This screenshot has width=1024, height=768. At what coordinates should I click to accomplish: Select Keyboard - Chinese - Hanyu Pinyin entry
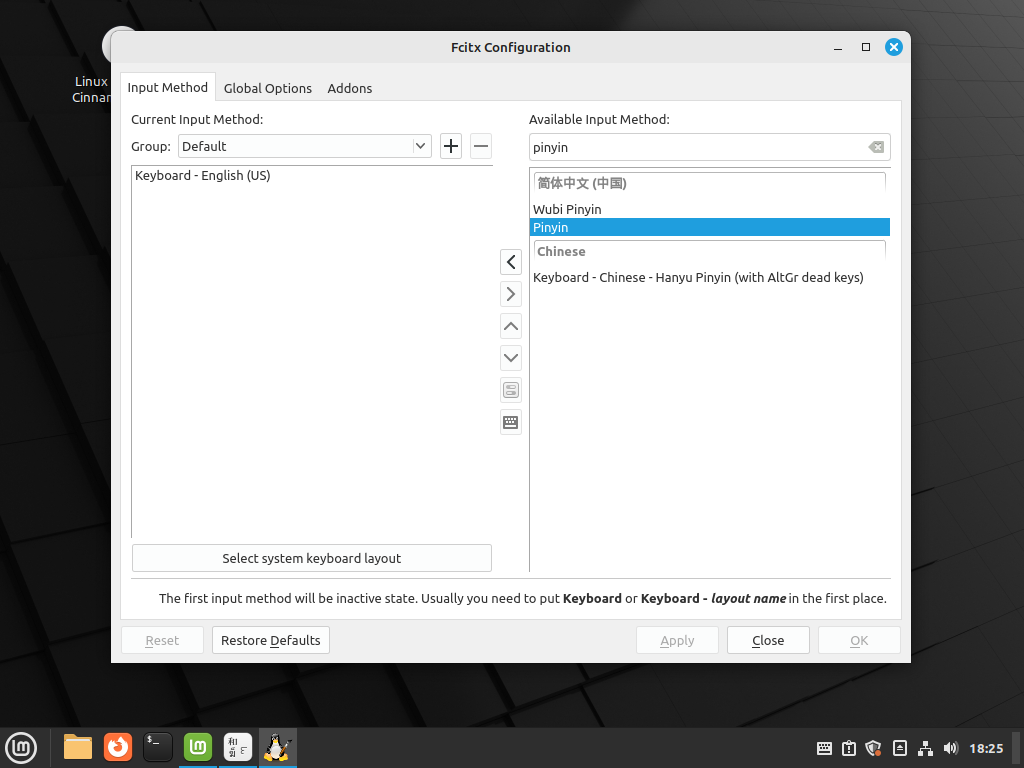tap(698, 277)
